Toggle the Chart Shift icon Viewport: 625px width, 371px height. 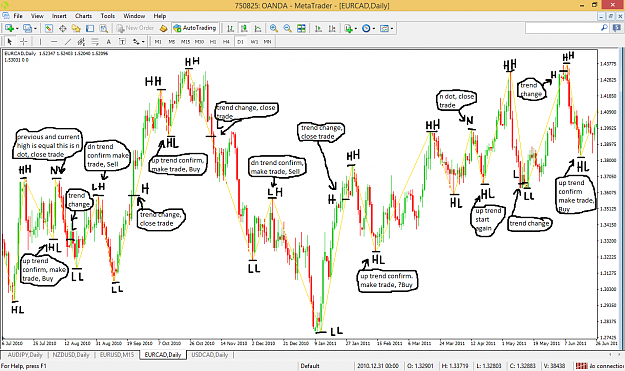[332, 28]
